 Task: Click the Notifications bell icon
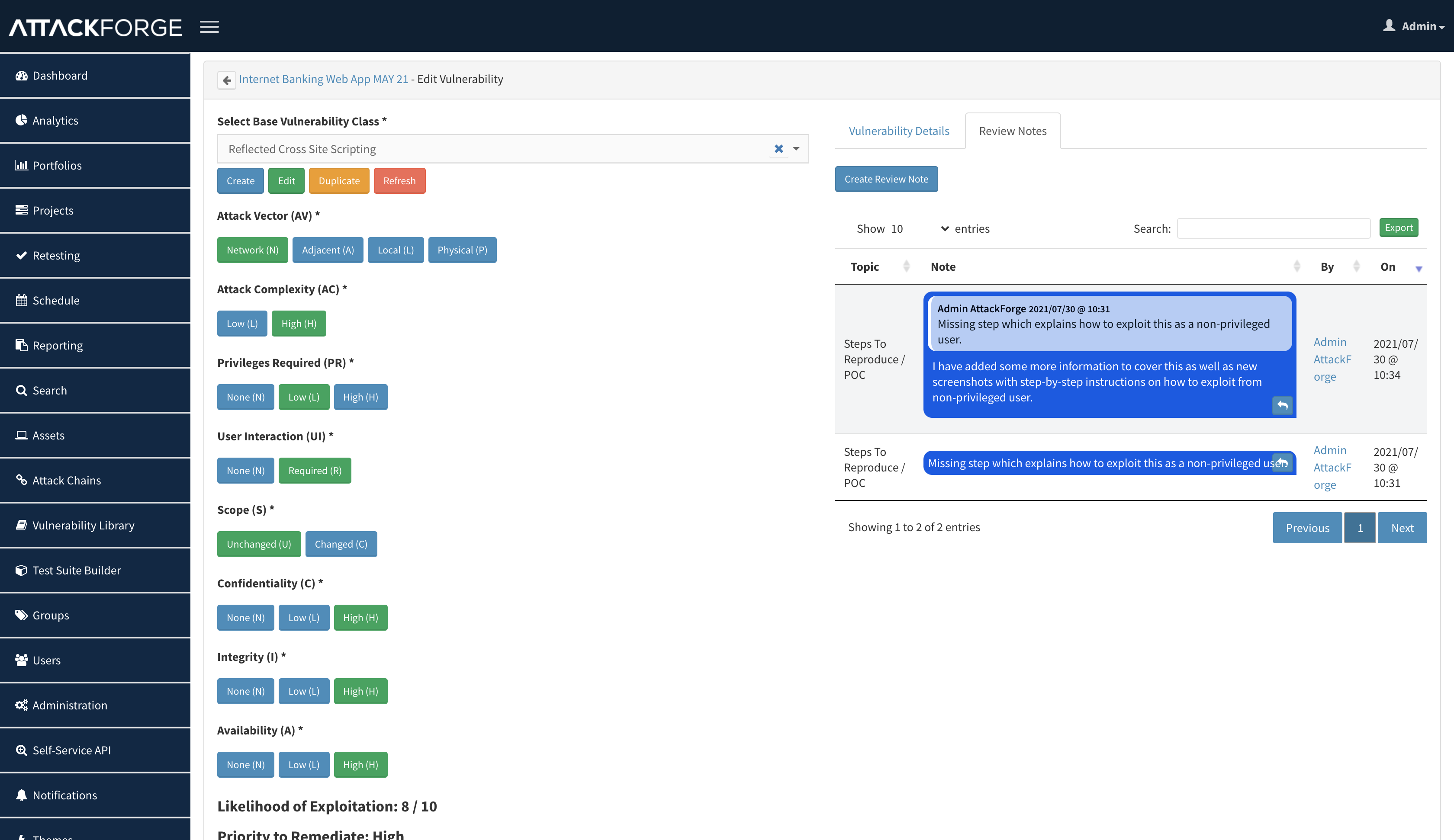(x=21, y=795)
